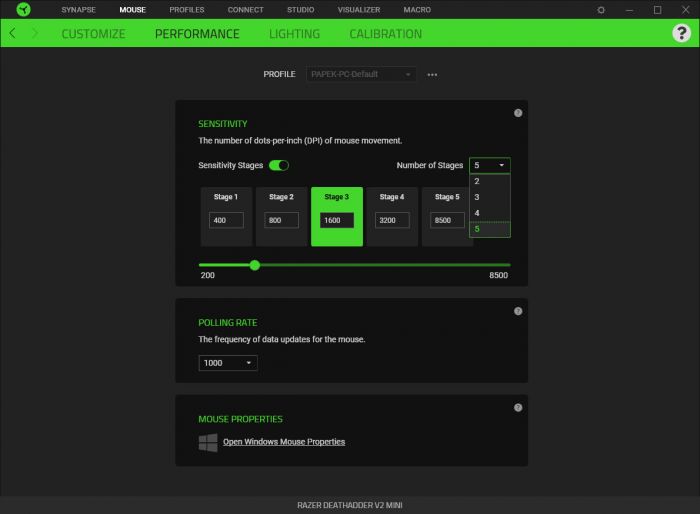The image size is (700, 514).
Task: Click Razer DeathAdder V2 Mini device label
Action: [350, 505]
